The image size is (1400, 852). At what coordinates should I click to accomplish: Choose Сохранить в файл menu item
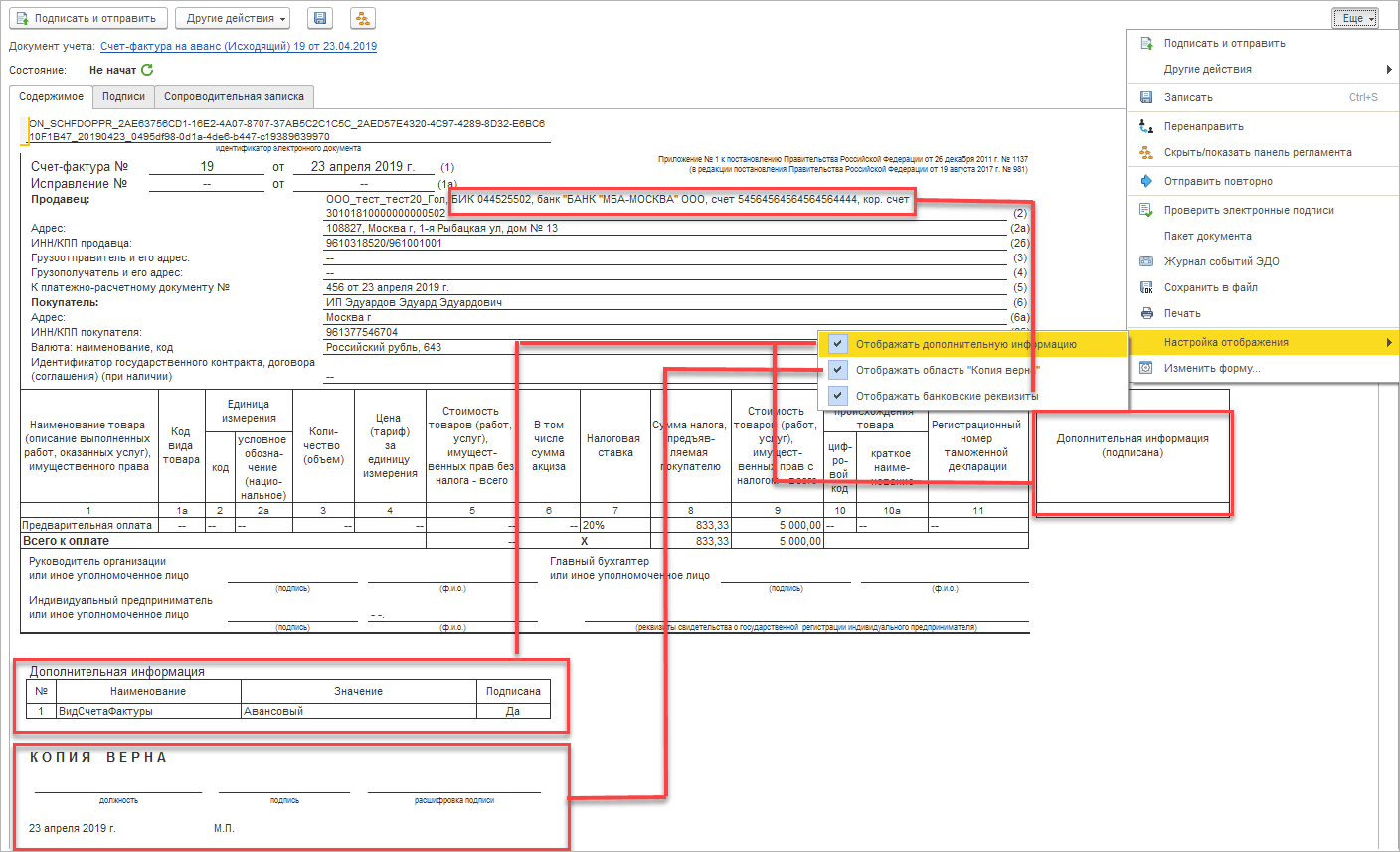1210,287
